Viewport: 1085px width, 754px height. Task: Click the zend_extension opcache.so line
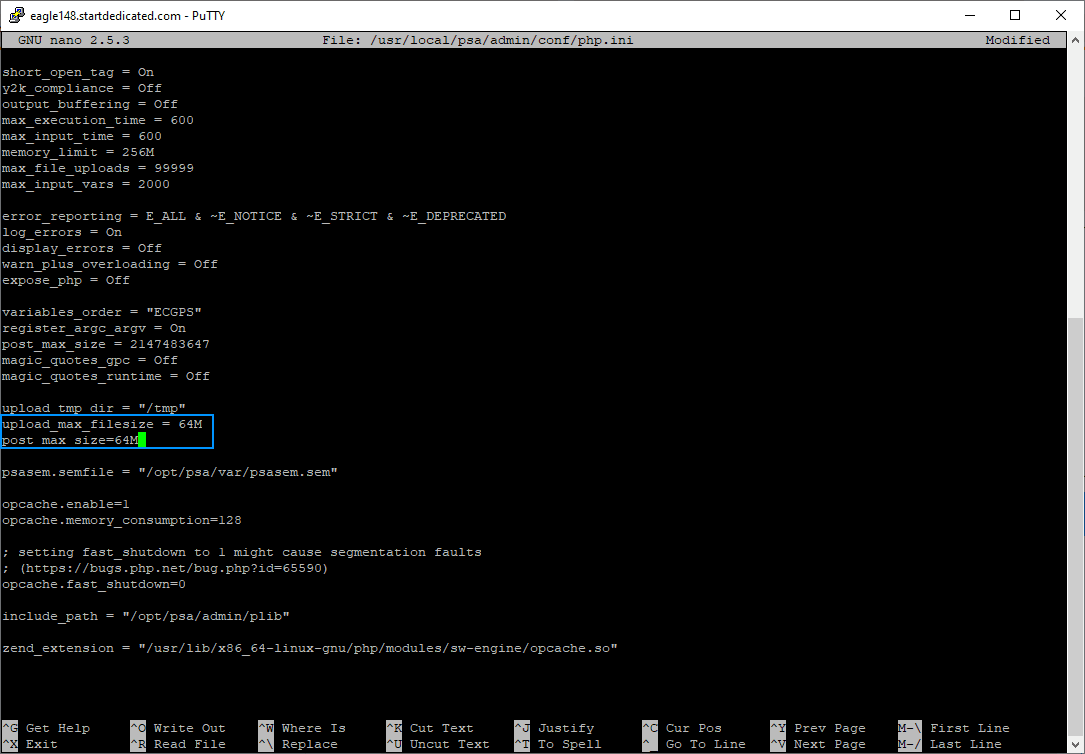pos(310,648)
